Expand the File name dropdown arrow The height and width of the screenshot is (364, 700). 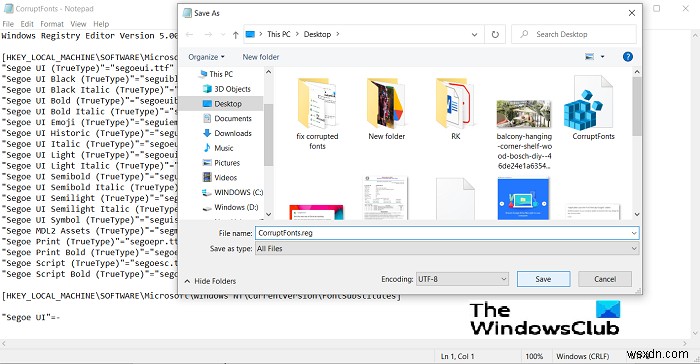tap(634, 233)
